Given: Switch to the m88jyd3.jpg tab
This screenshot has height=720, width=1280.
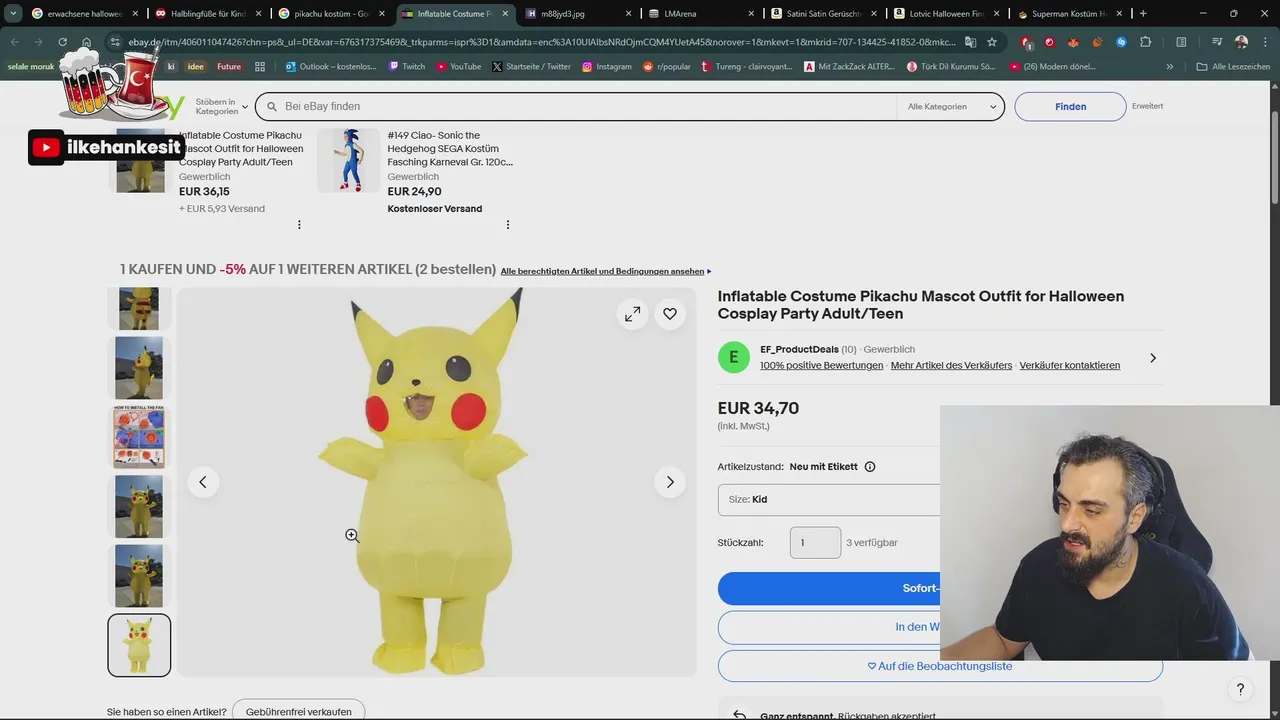Looking at the screenshot, I should coord(578,14).
